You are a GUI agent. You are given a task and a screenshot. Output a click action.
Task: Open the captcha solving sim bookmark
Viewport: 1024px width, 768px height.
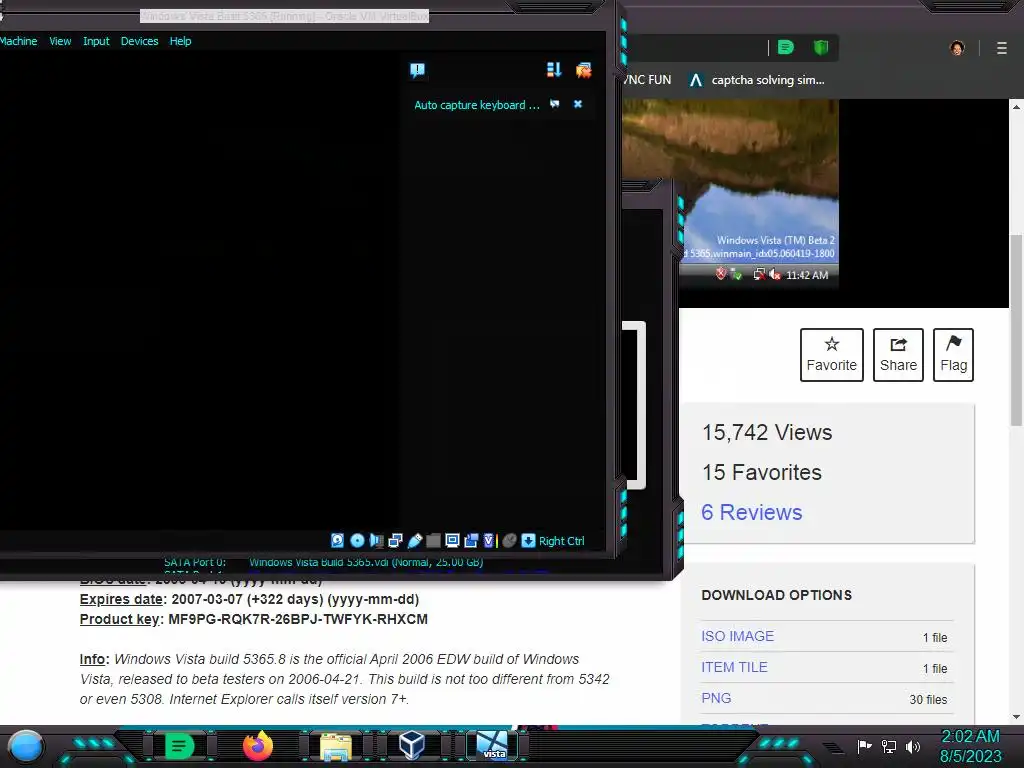(x=758, y=80)
